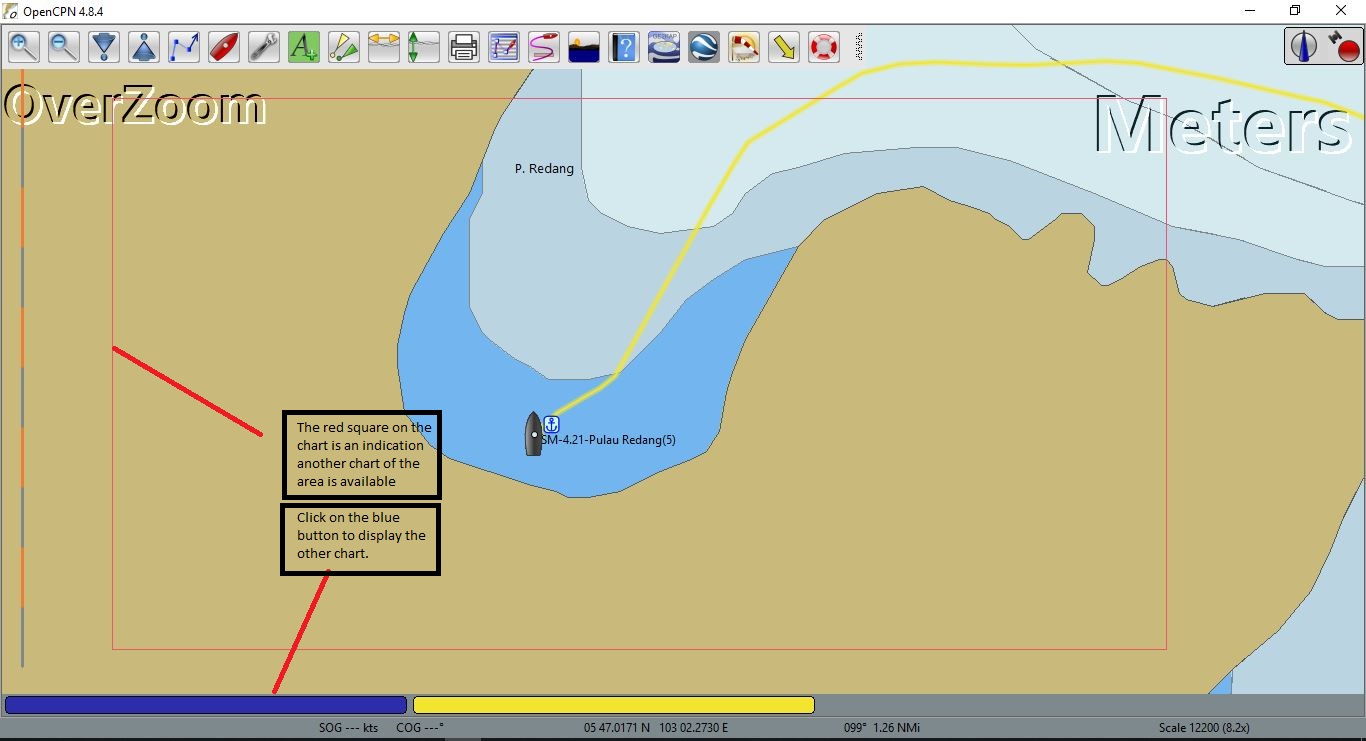Image resolution: width=1366 pixels, height=741 pixels.
Task: Click the compass rose in top right corner
Action: pyautogui.click(x=1303, y=45)
